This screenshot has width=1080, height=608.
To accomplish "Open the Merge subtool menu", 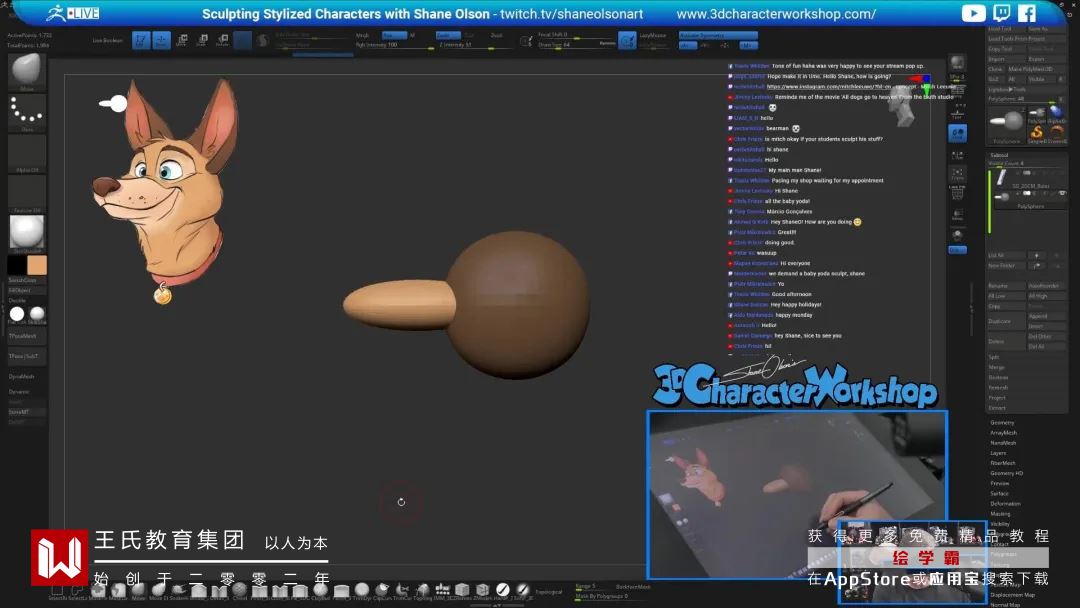I will tap(996, 367).
